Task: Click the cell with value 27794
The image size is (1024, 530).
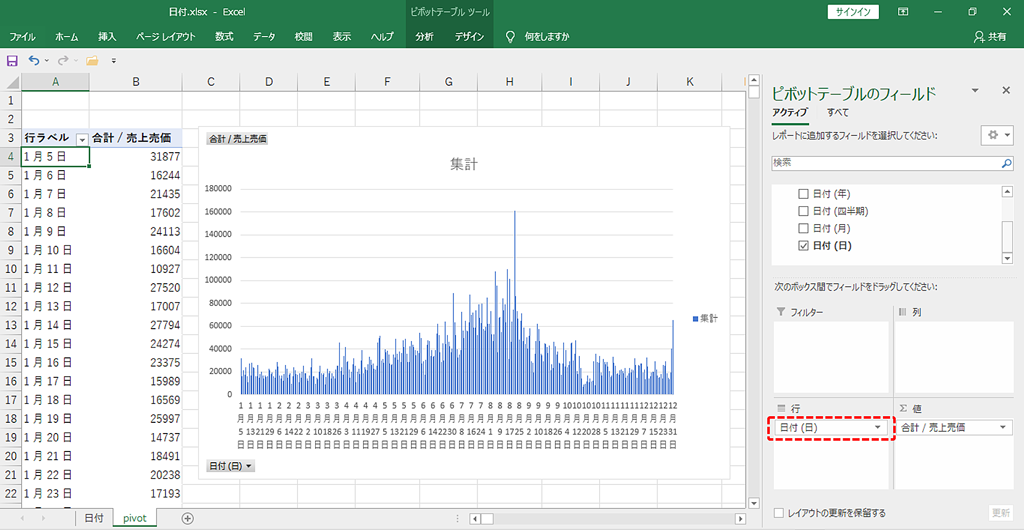Action: click(x=136, y=324)
